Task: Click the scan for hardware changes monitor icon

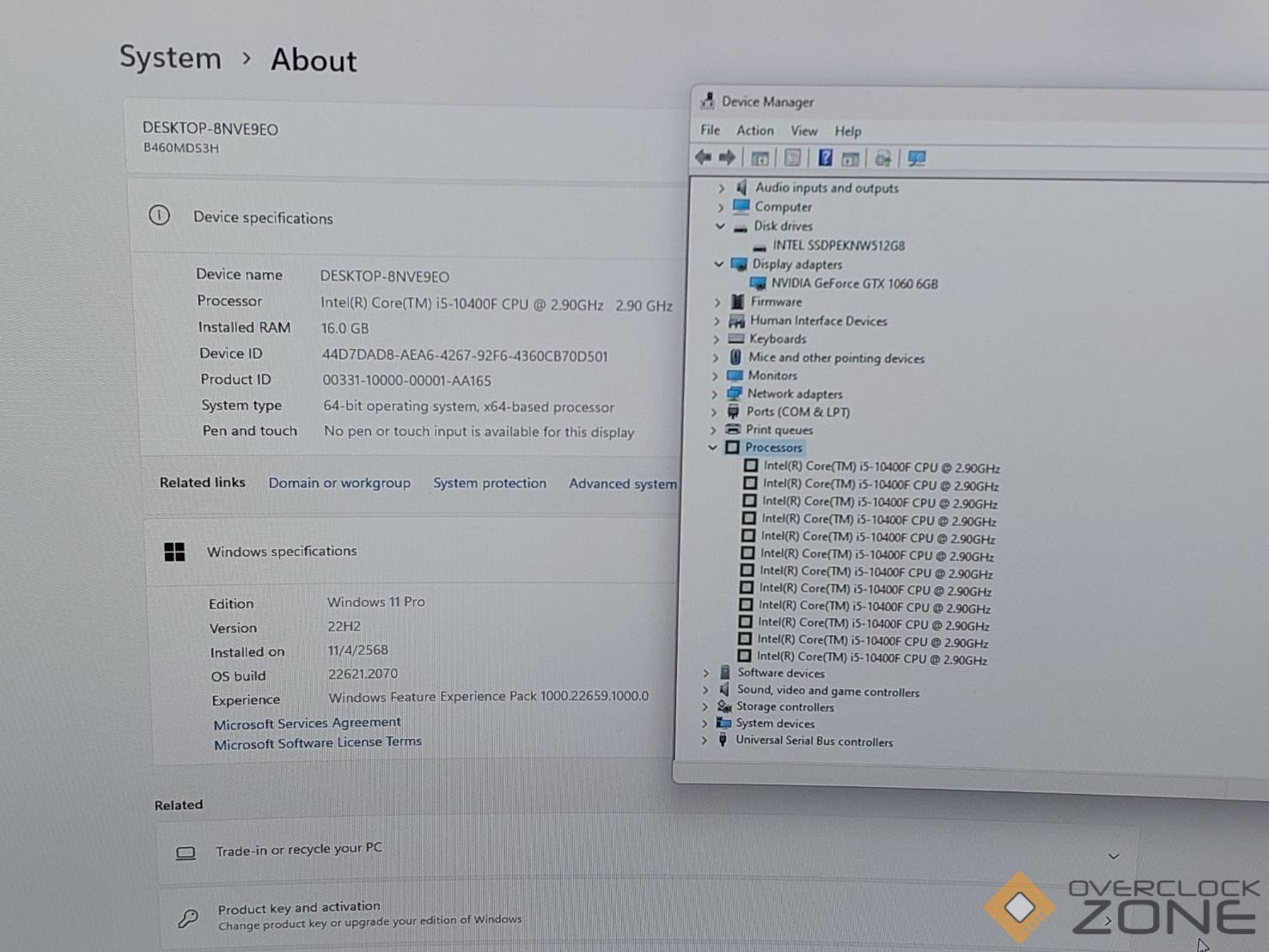Action: coord(917,159)
